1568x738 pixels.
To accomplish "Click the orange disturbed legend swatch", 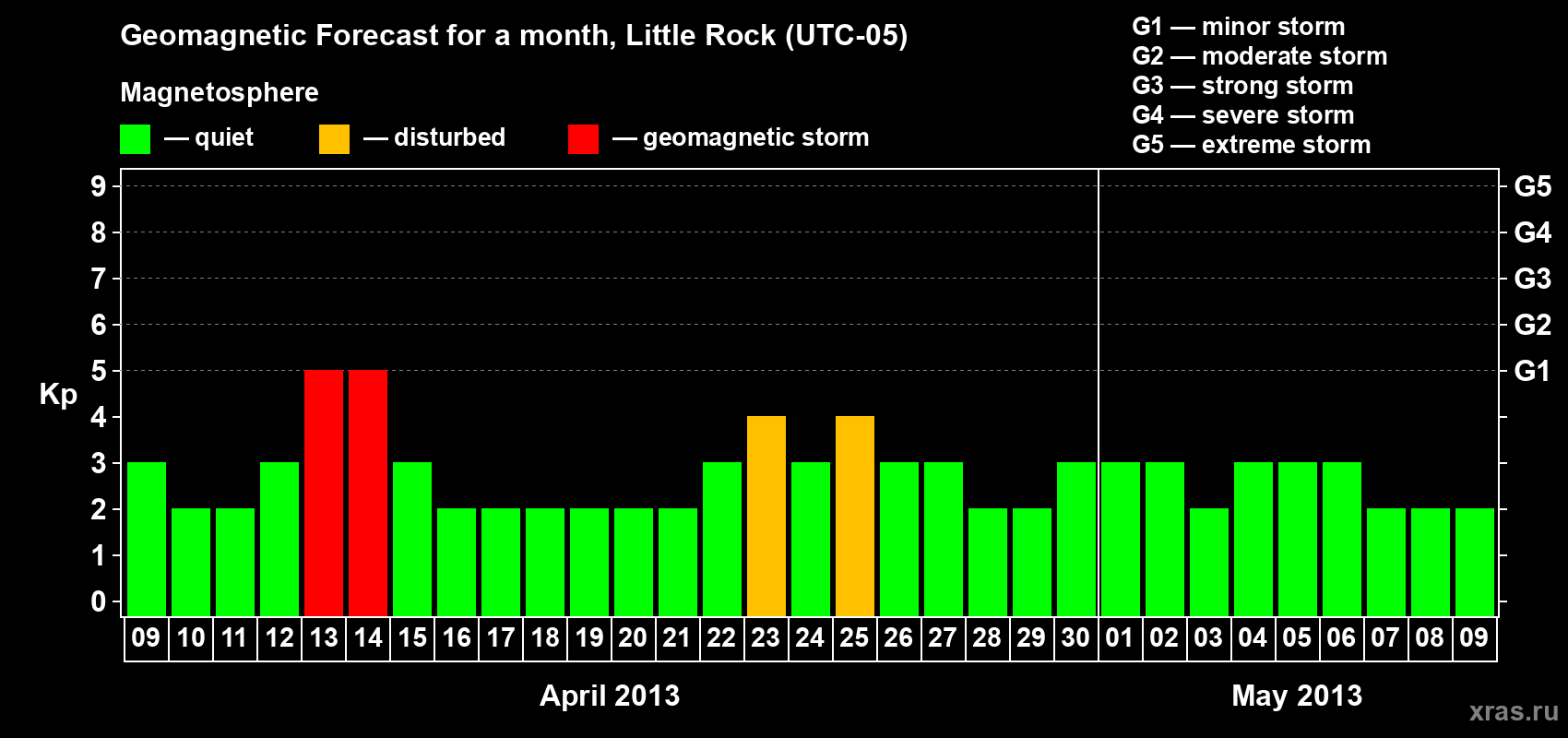I will pyautogui.click(x=334, y=139).
